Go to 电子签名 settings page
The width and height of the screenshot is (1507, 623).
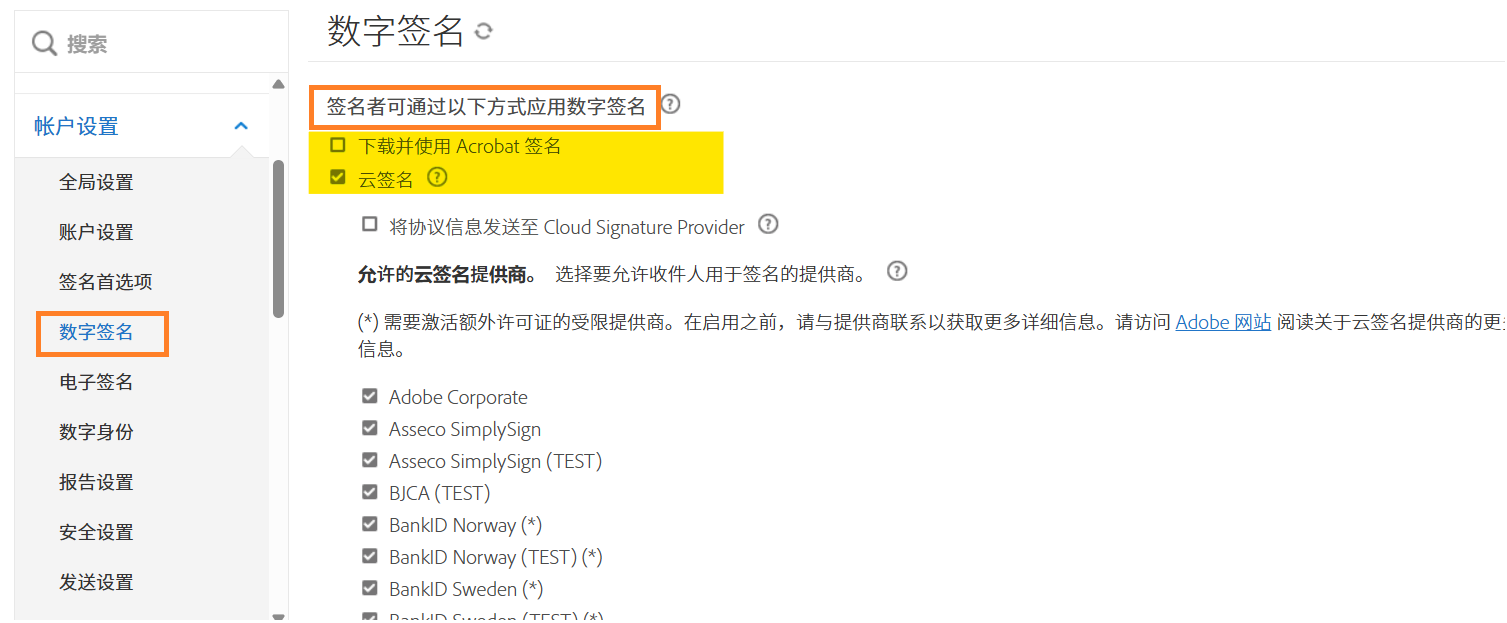point(96,382)
